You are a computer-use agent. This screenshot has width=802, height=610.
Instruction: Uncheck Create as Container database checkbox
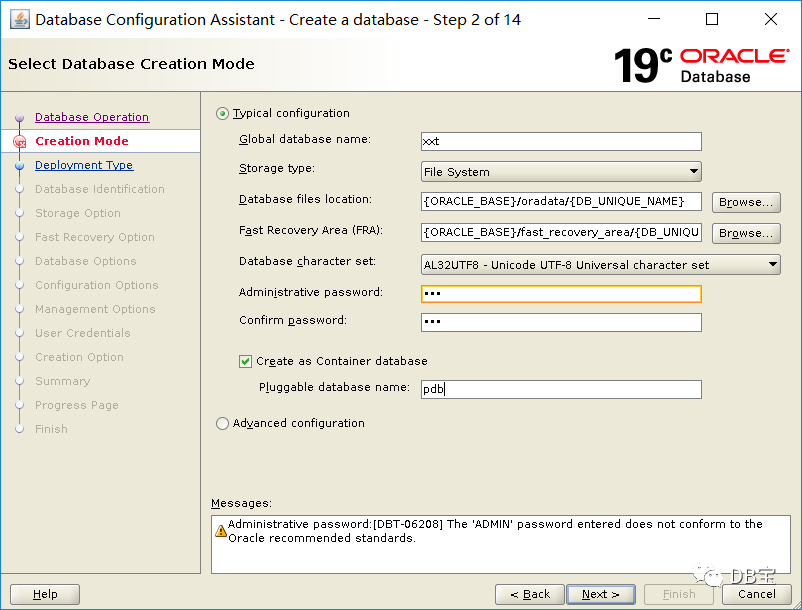coord(245,362)
